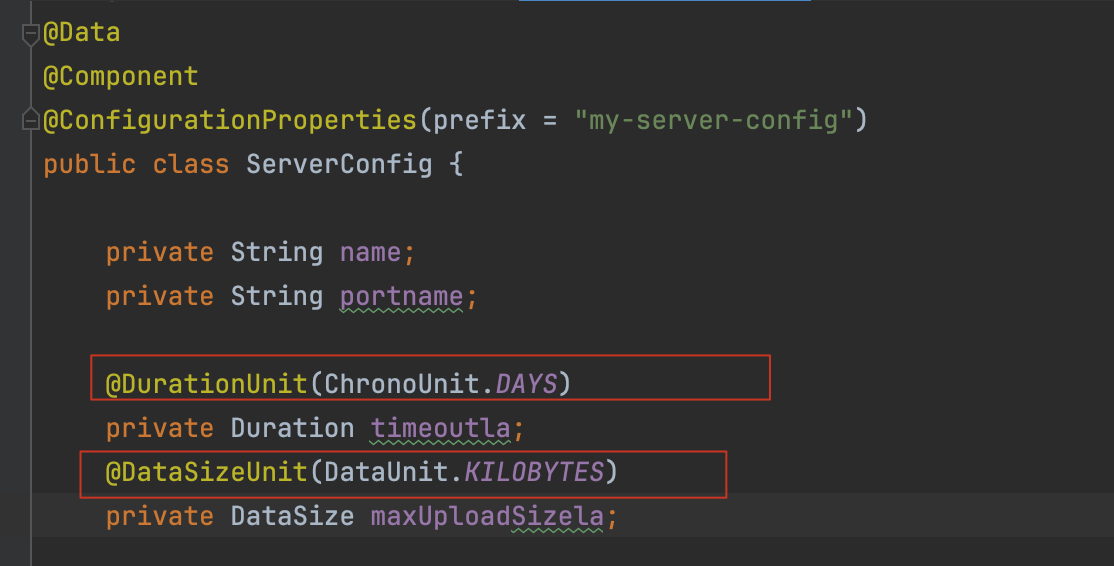Click the "my-server-config" string literal

click(x=713, y=120)
